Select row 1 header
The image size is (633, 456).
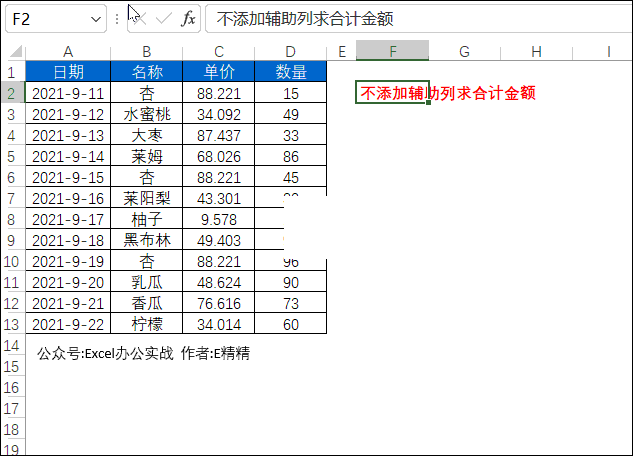point(11,72)
